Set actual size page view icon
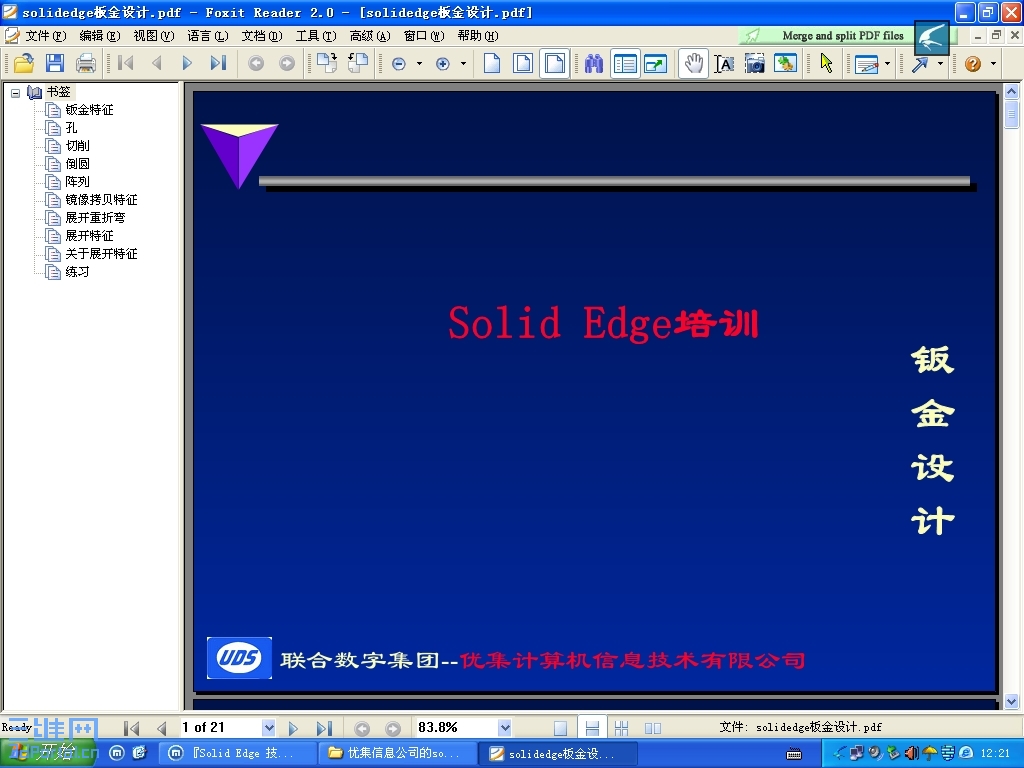The image size is (1024, 768). [x=492, y=63]
